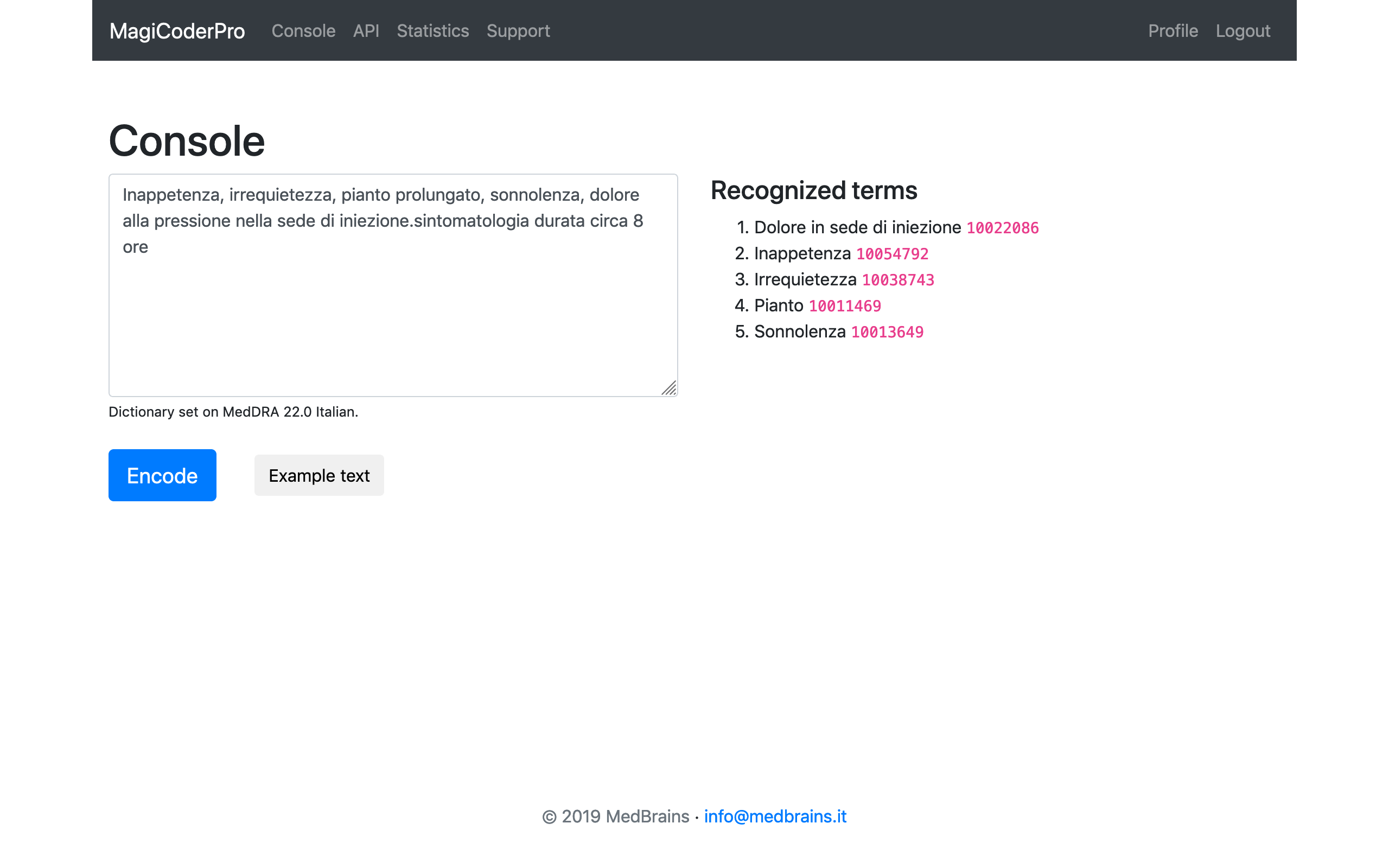1389x868 pixels.
Task: Open the Statistics page
Action: click(x=433, y=31)
